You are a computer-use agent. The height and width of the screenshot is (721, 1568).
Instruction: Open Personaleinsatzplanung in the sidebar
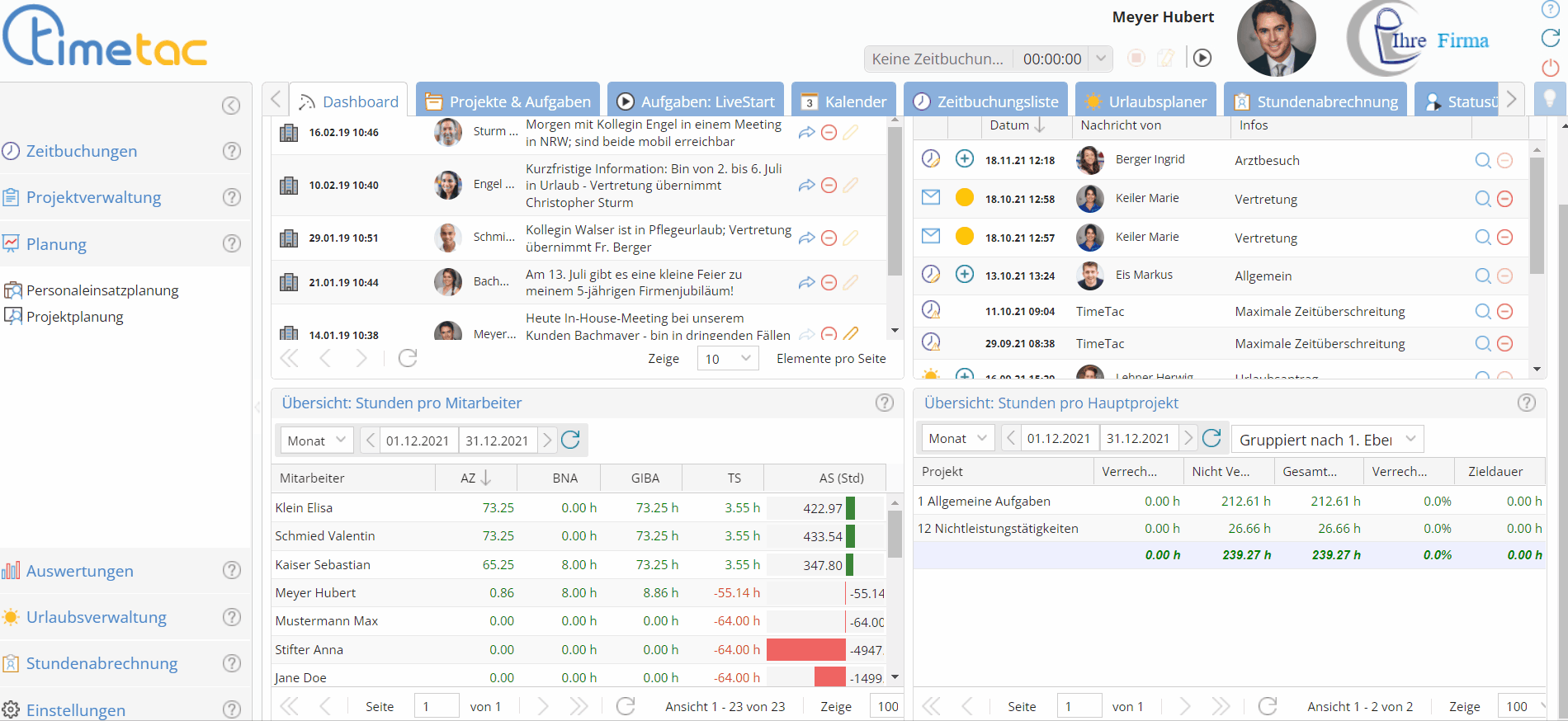tap(102, 290)
